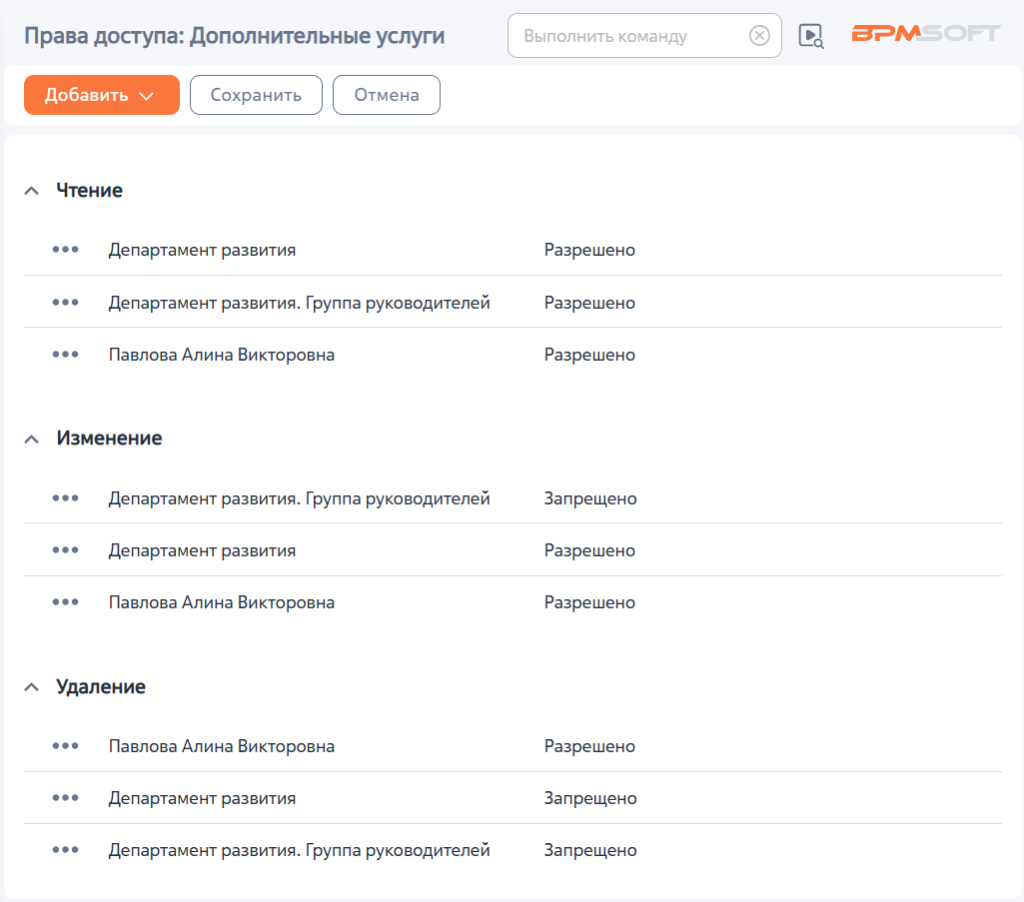Open menu for Департамент развития in Изменение
1024x902 pixels.
65,550
